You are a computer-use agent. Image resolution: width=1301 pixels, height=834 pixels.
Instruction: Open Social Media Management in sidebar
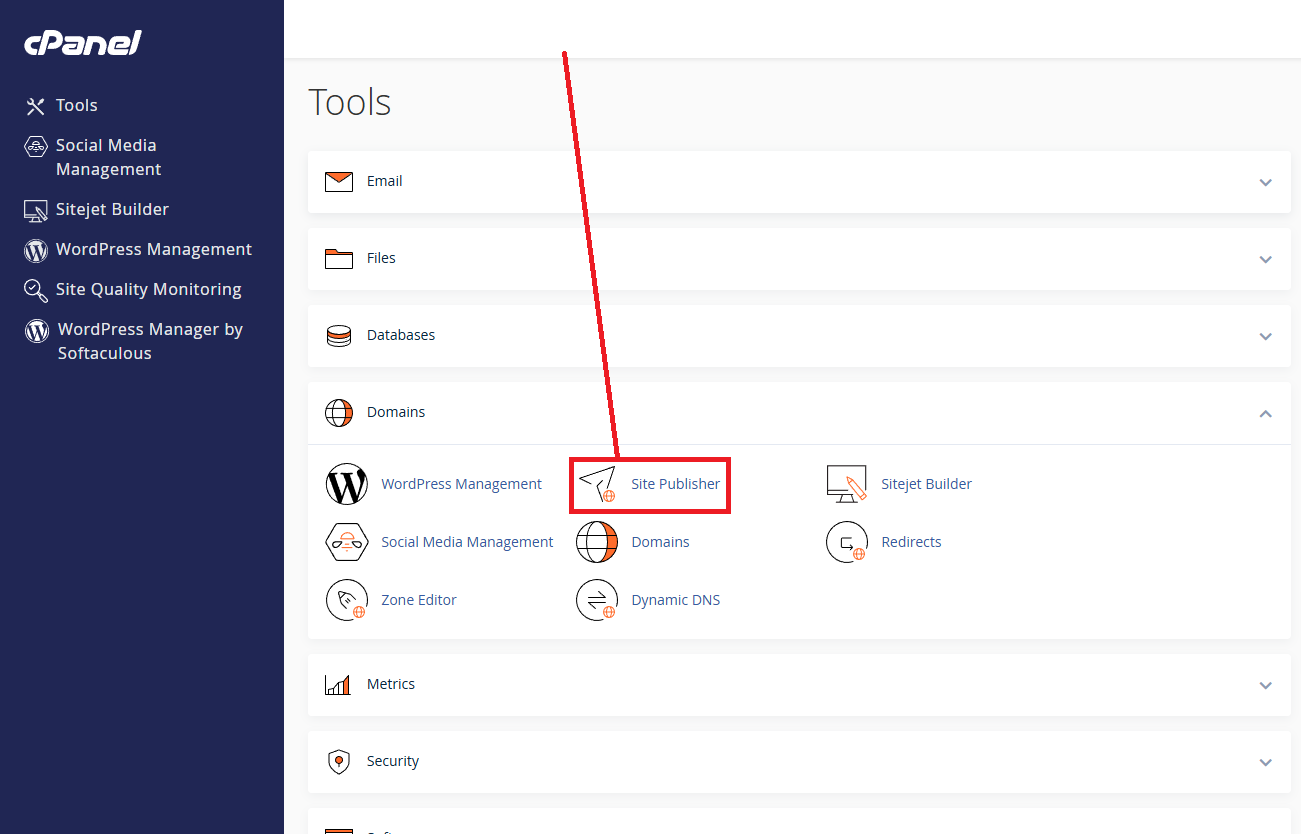click(x=108, y=157)
